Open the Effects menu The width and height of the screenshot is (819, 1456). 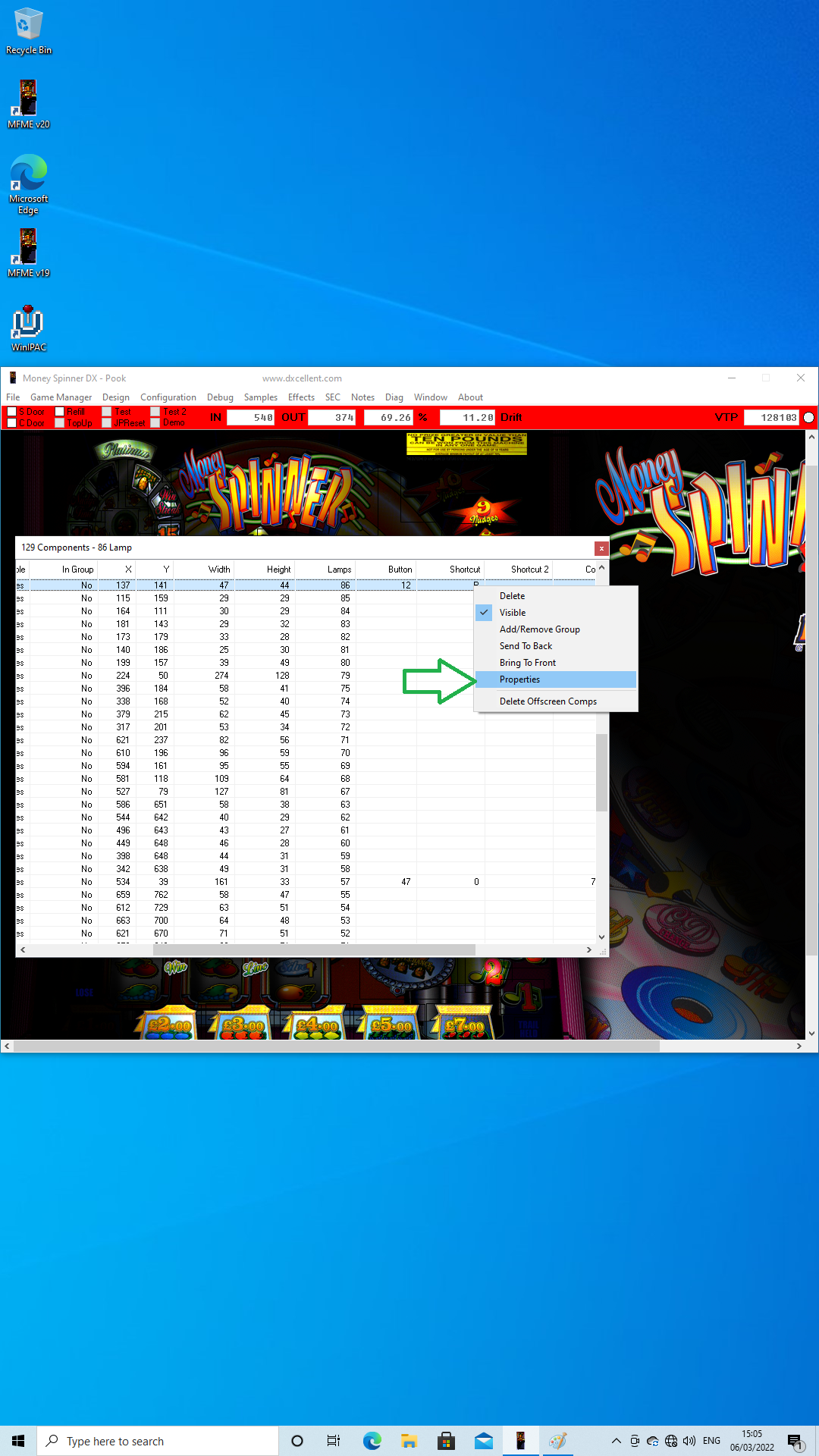pos(301,397)
